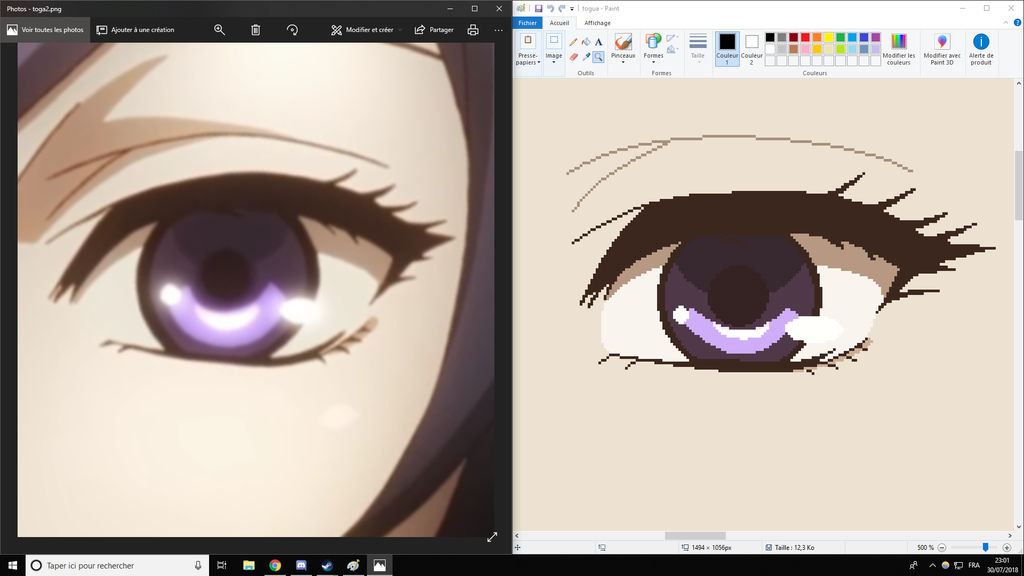Screen dimensions: 1024x576
Task: Open the shape outline dropdown in Formes group
Action: [x=672, y=39]
